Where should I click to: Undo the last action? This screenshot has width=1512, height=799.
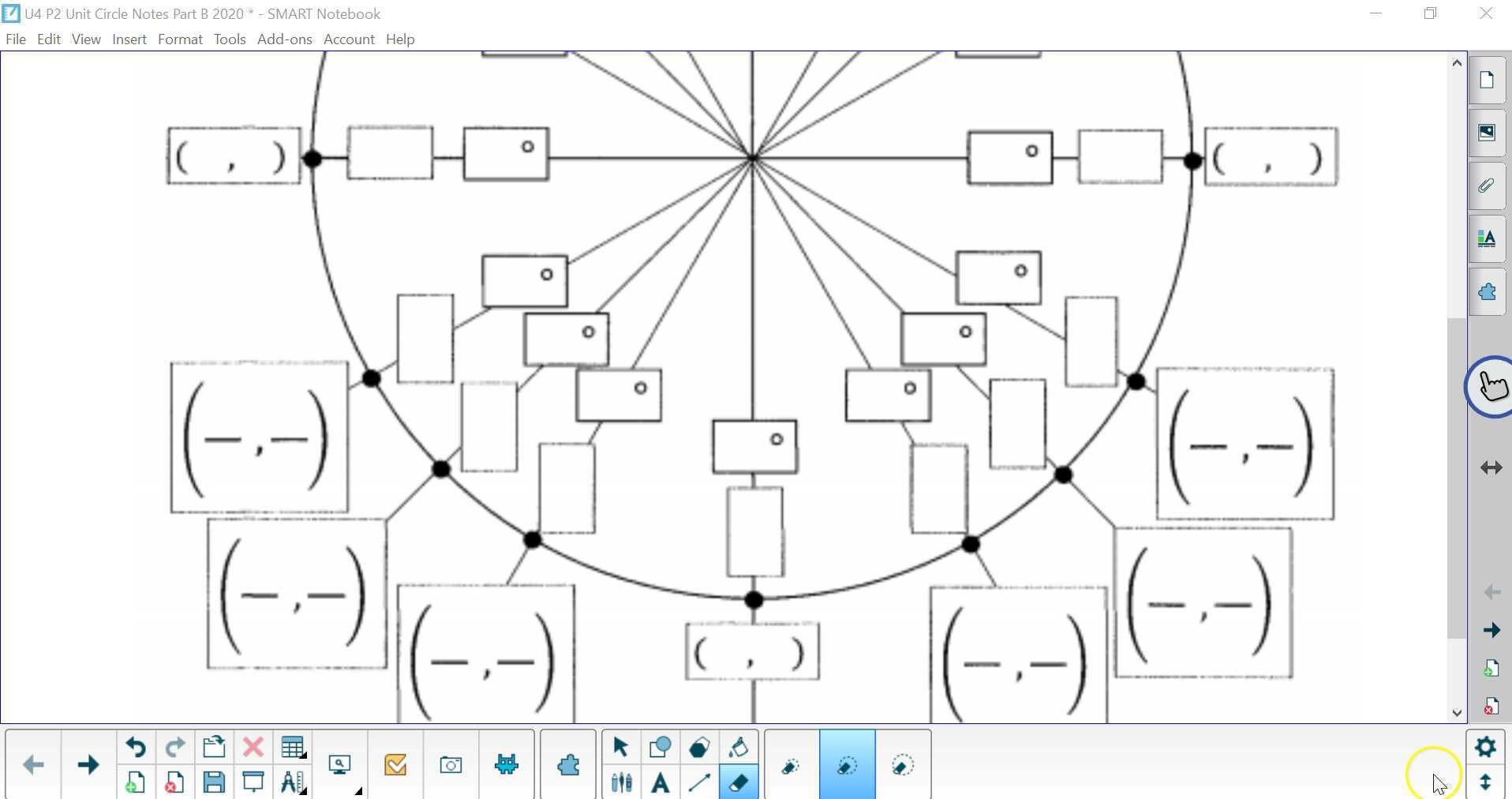(134, 748)
